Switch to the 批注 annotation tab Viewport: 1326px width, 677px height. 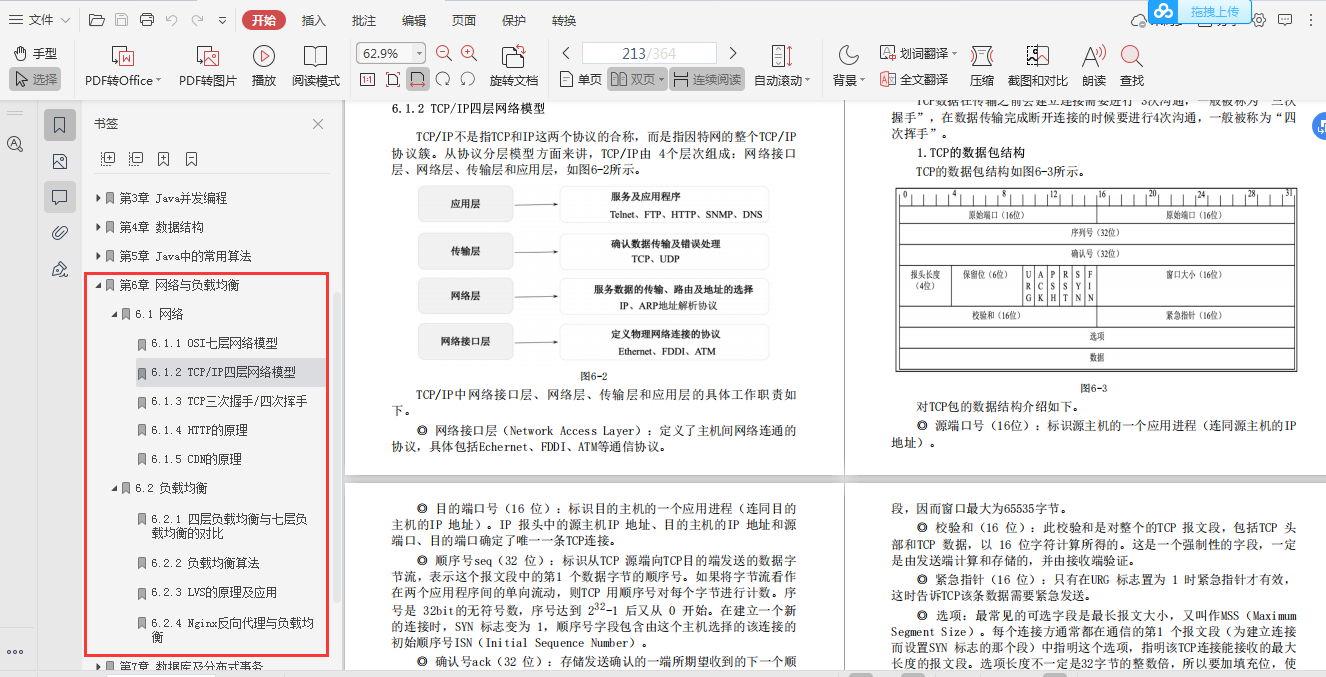click(x=363, y=19)
